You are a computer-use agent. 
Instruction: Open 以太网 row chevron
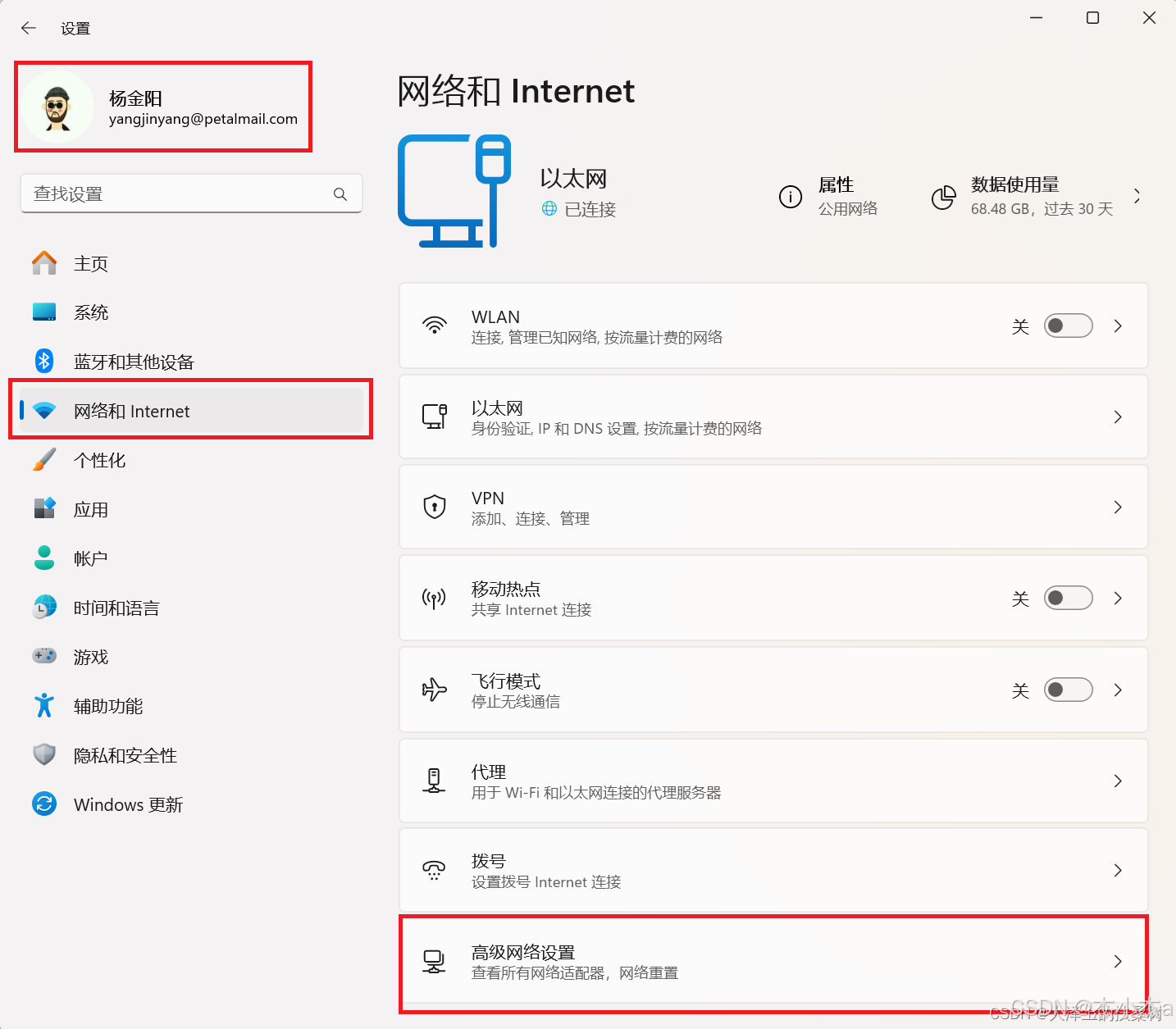pos(1118,417)
